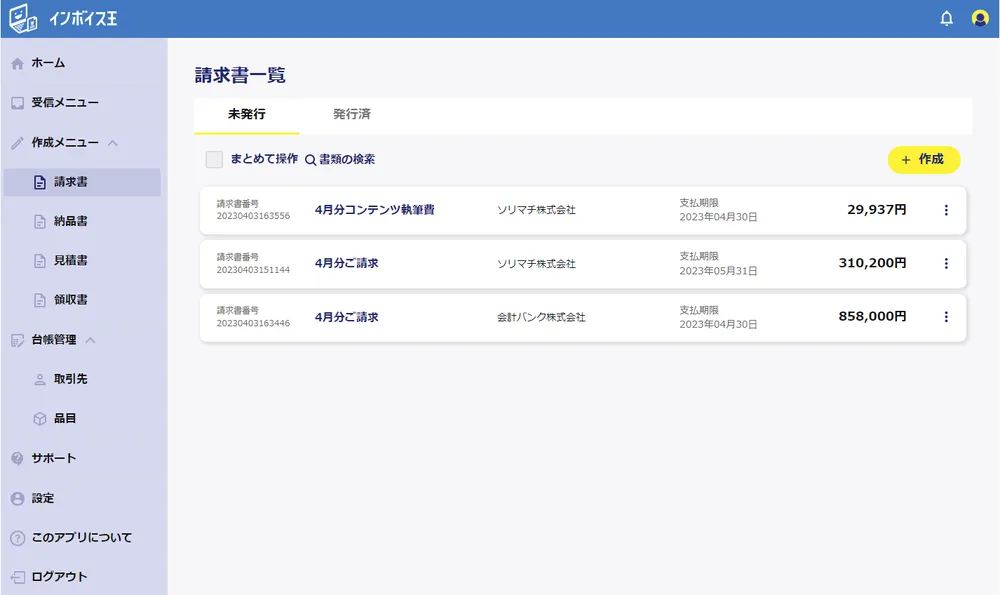Click the due date 2023年05月31日

click(718, 271)
